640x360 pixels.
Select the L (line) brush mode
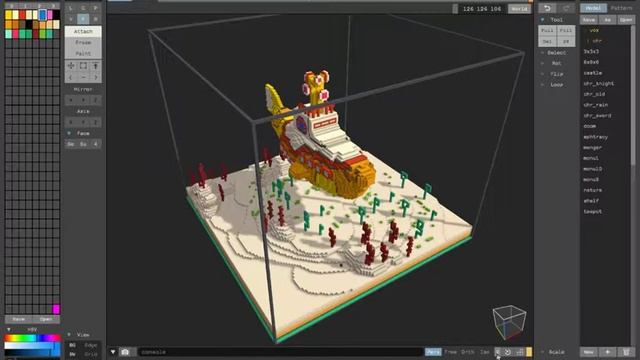pyautogui.click(x=71, y=8)
